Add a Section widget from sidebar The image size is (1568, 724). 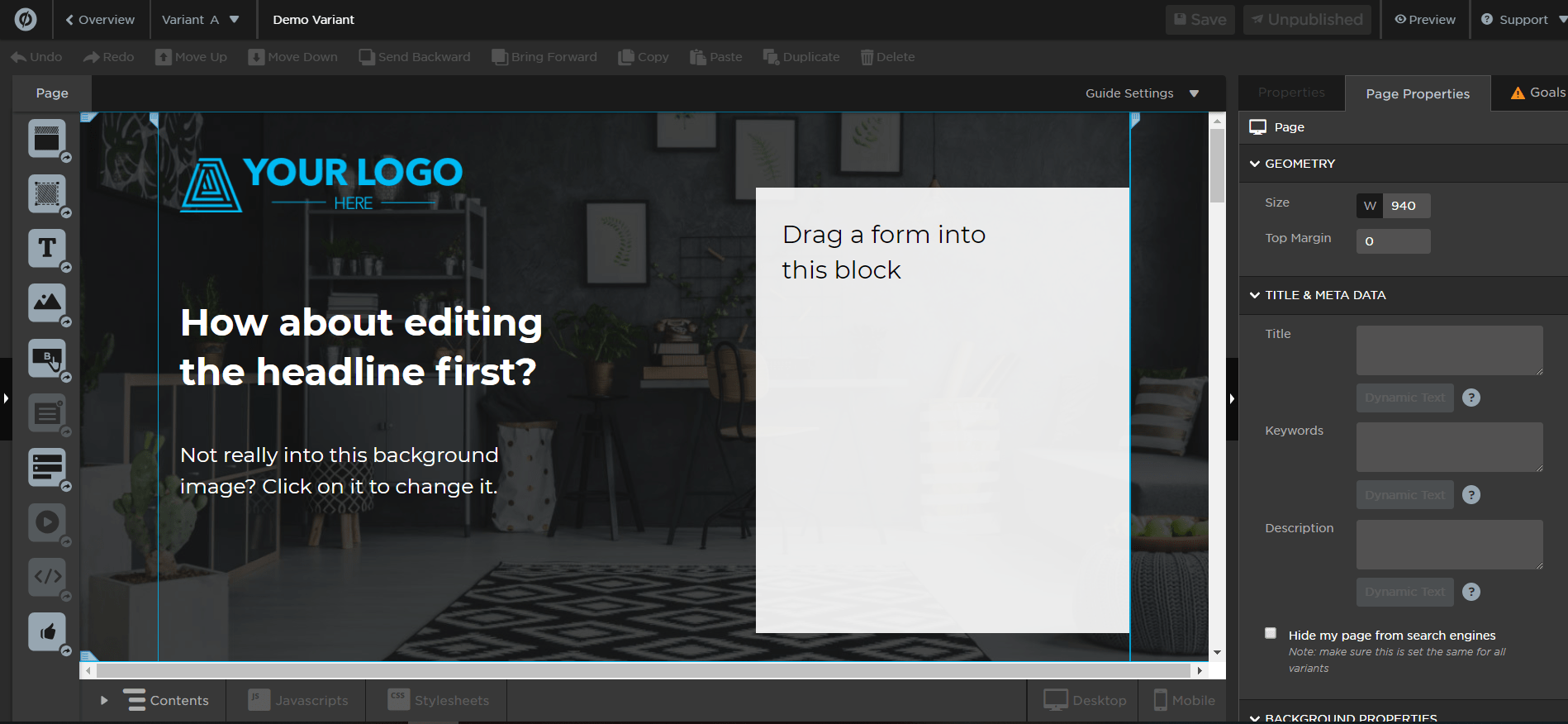click(x=47, y=139)
